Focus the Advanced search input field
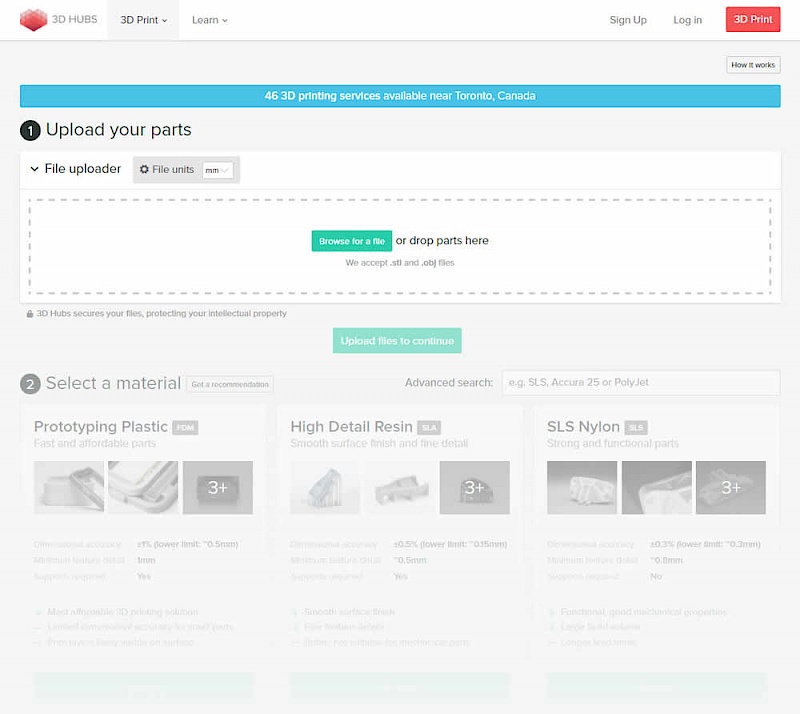The image size is (800, 714). [640, 383]
